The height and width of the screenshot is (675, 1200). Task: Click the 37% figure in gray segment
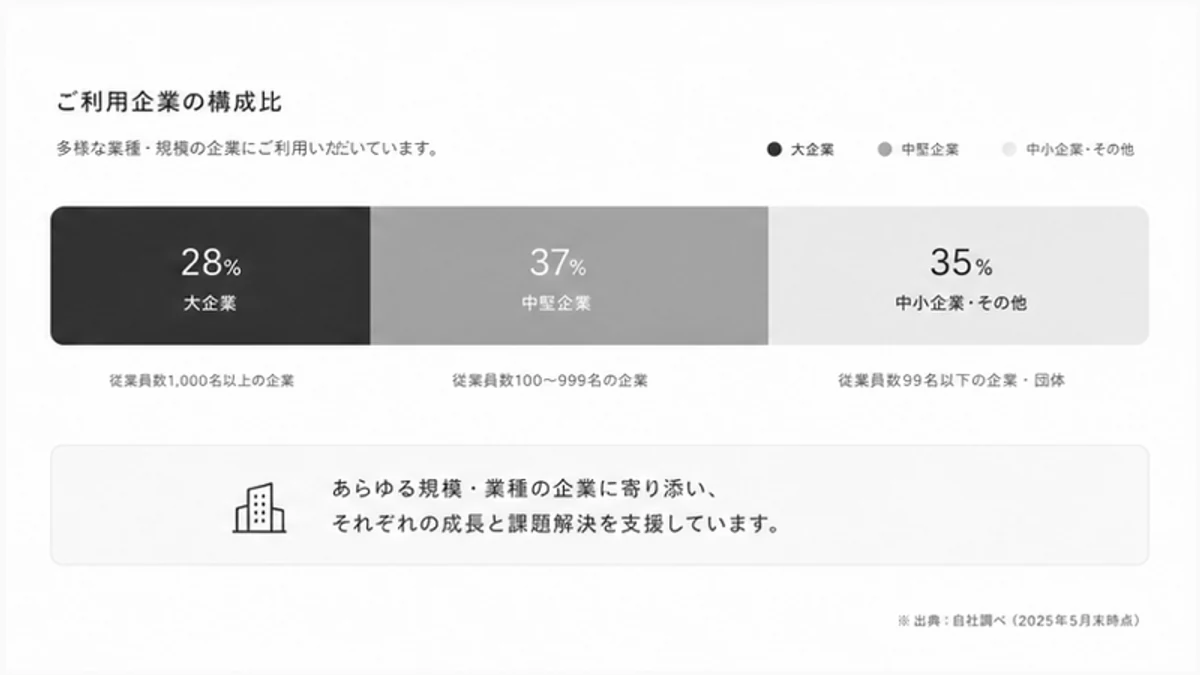pos(558,263)
